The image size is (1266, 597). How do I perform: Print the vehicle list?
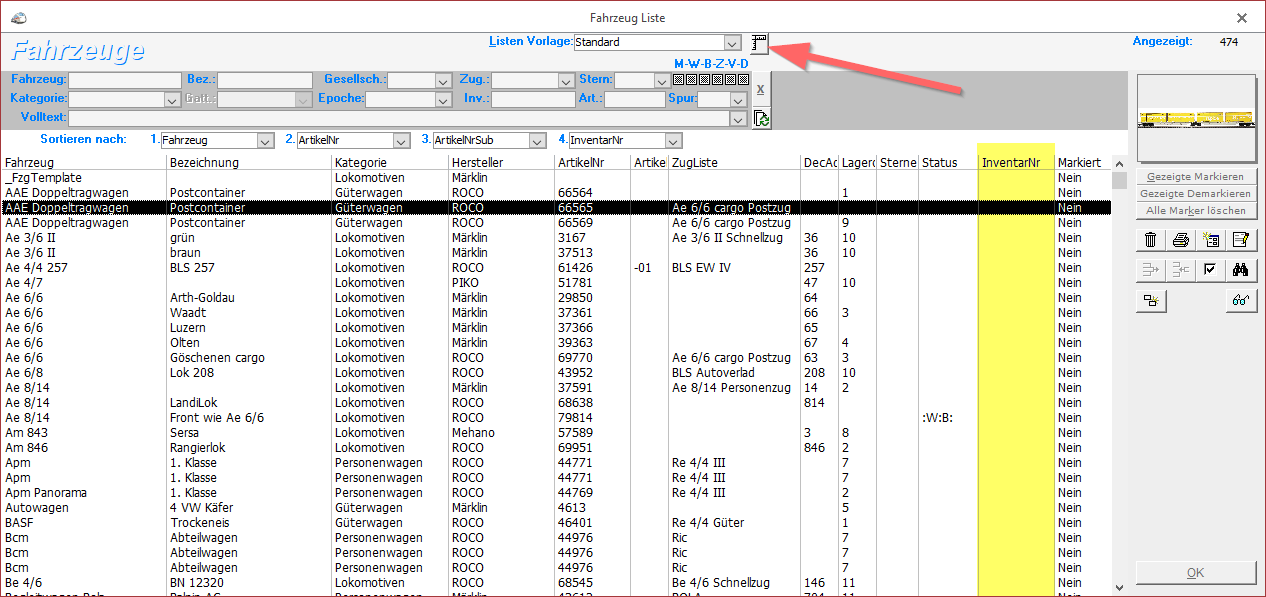(1181, 240)
